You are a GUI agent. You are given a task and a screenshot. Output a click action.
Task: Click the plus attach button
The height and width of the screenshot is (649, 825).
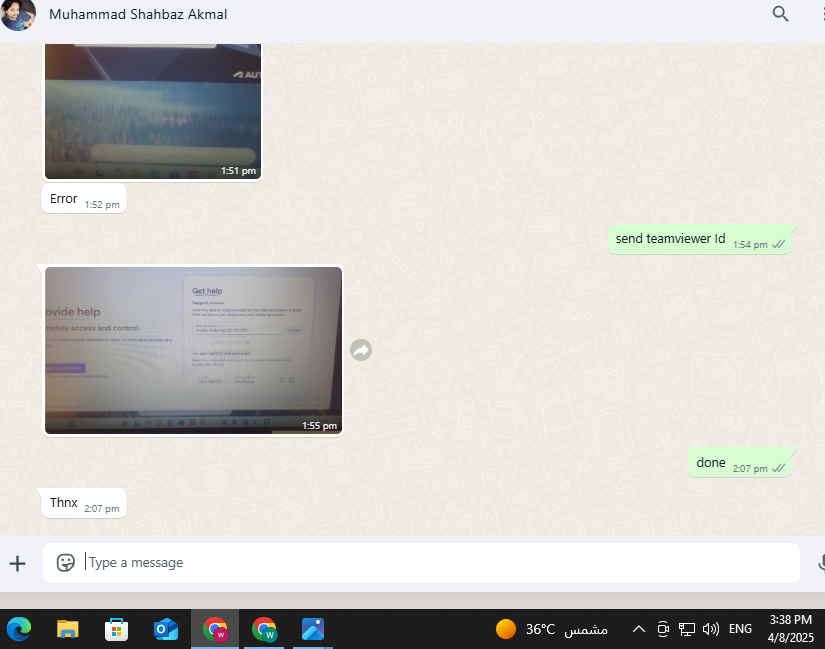(x=17, y=563)
